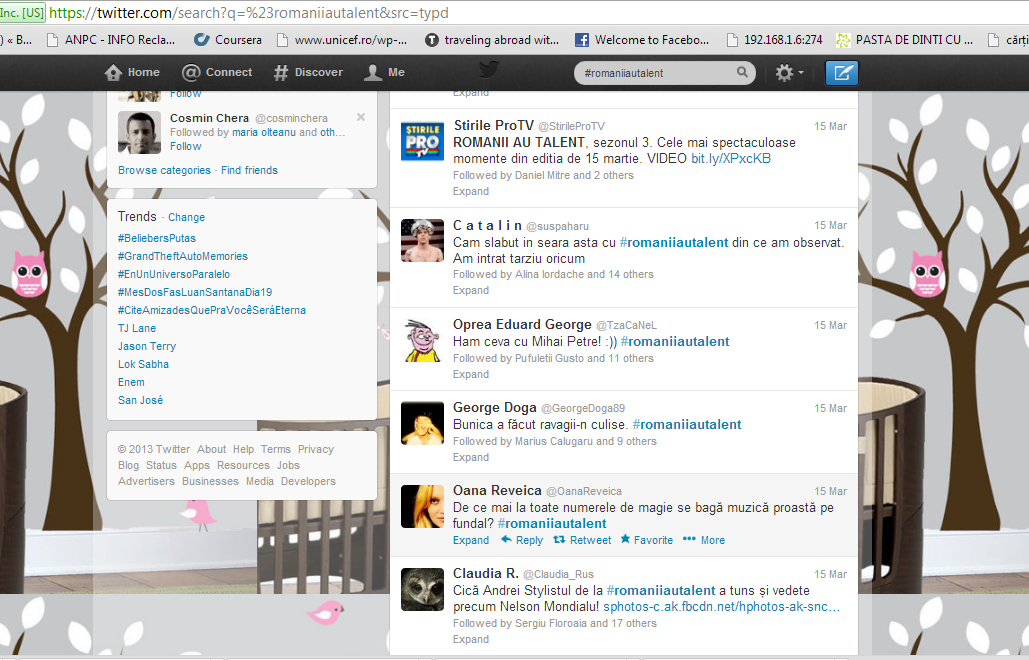1029x660 pixels.
Task: Open the www.unicef.ro bookmark
Action: tap(342, 40)
